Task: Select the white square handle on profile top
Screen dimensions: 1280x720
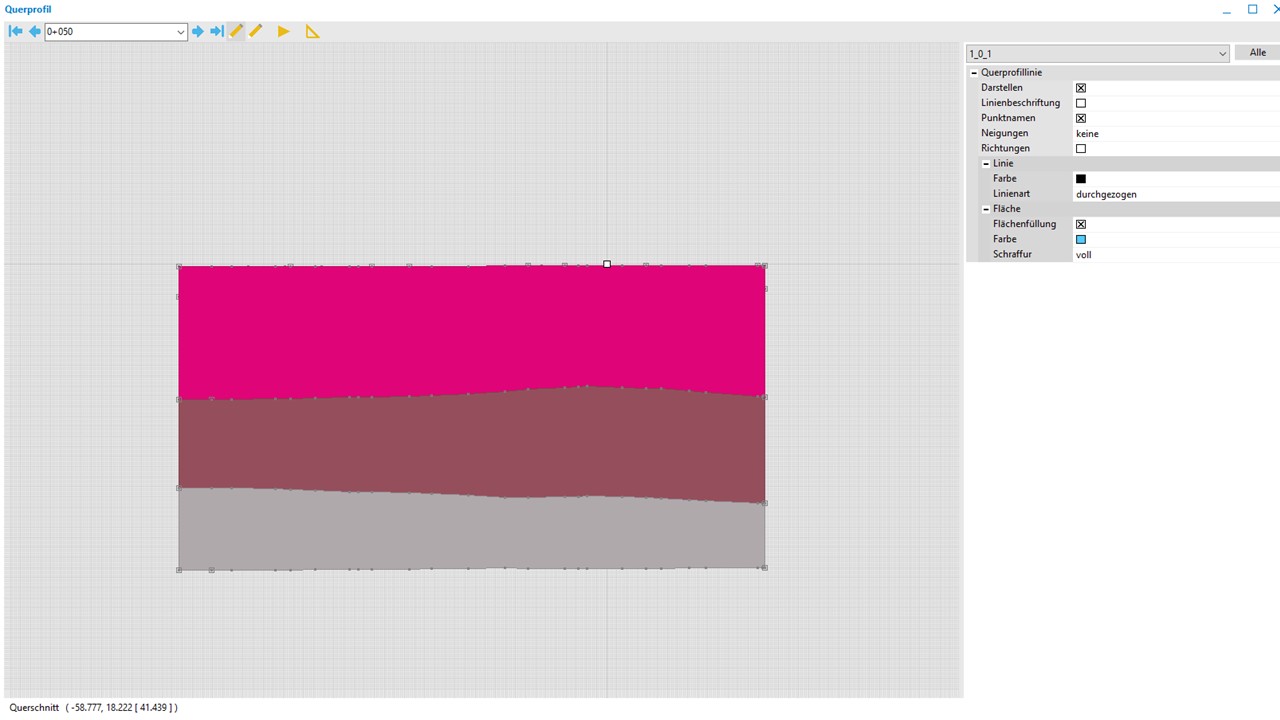Action: (x=607, y=264)
